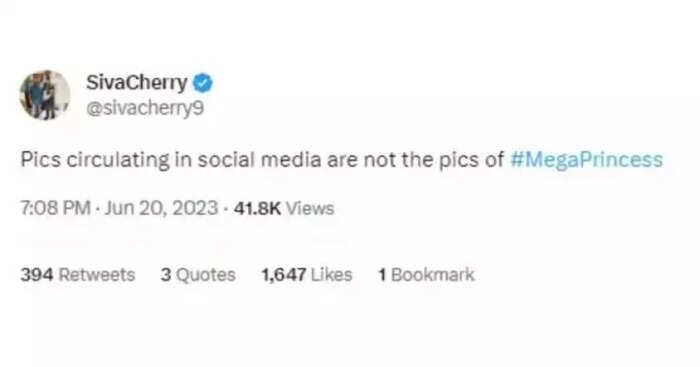Click the blue verified badge checkmark
700x367 pixels.
coord(203,83)
